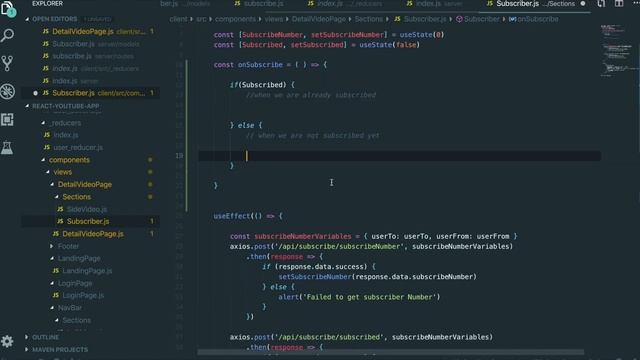Open user_reducer.js file
The height and width of the screenshot is (360, 640).
pos(78,147)
